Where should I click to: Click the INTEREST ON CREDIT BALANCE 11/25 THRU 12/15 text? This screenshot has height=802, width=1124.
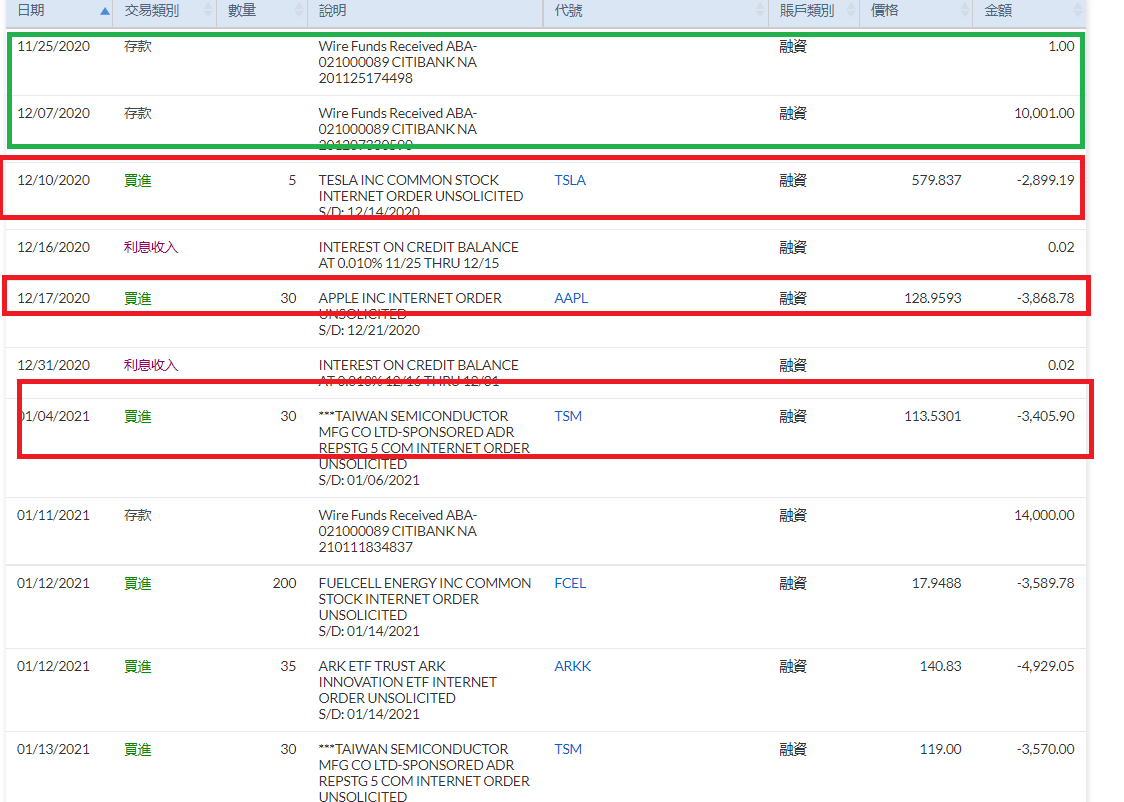pos(419,256)
